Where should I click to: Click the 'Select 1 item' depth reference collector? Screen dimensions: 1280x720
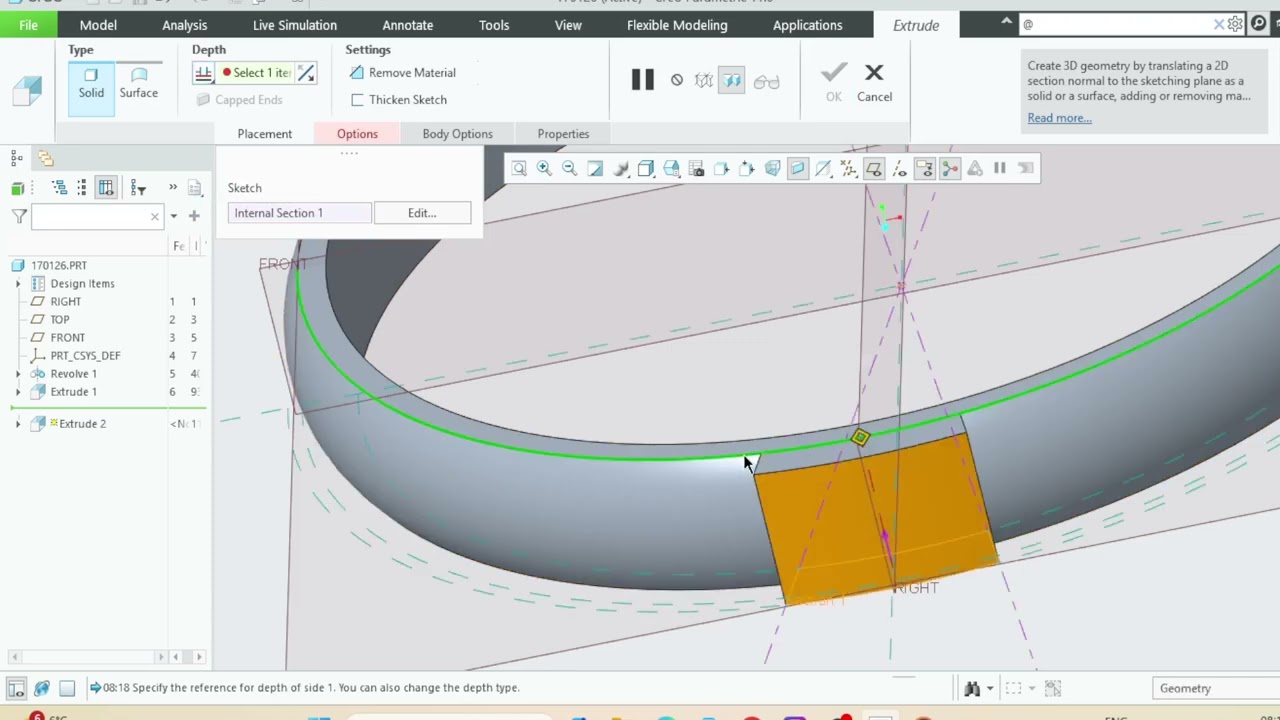pos(256,73)
